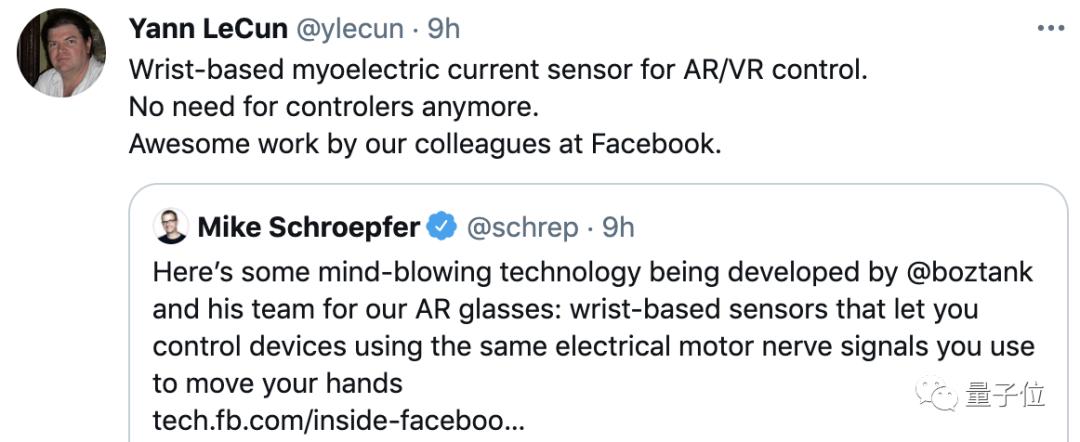Open the more options ellipsis menu
The image size is (1080, 442).
[1050, 29]
